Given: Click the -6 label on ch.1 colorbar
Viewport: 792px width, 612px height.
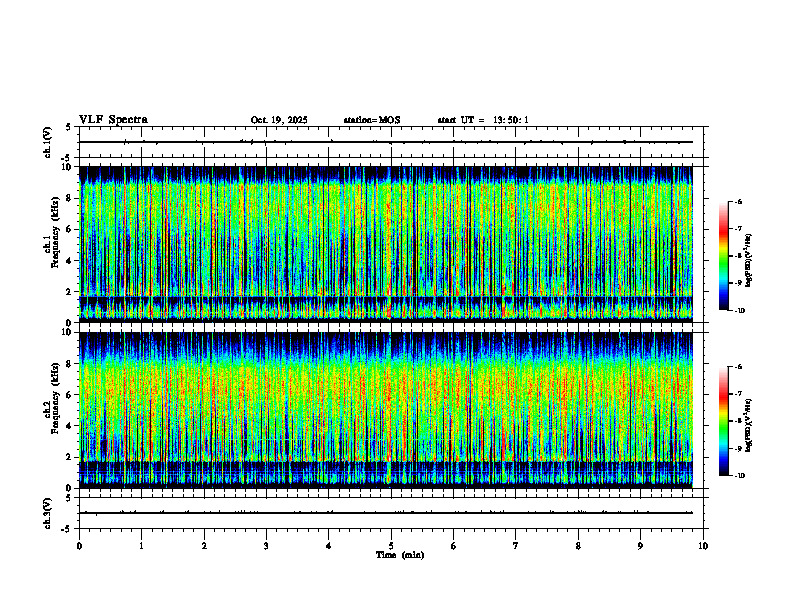Looking at the screenshot, I should click(738, 201).
